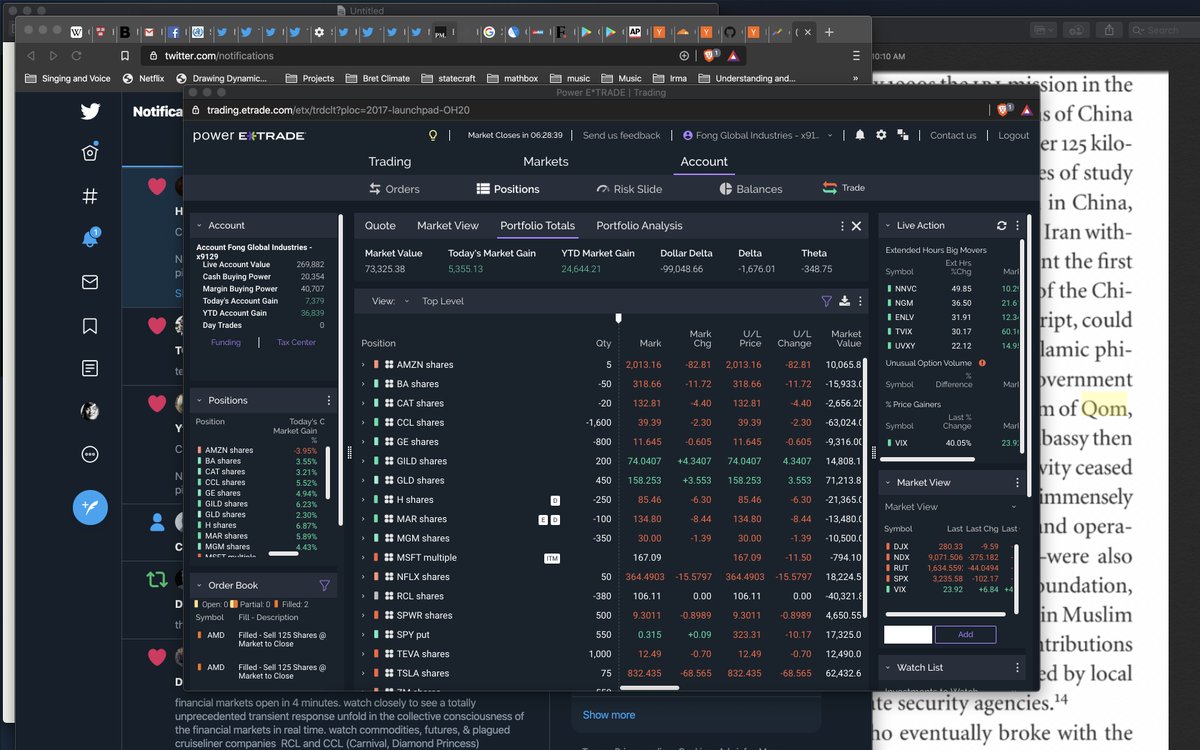Download positions with the export icon
This screenshot has height=750, width=1200.
pos(845,300)
